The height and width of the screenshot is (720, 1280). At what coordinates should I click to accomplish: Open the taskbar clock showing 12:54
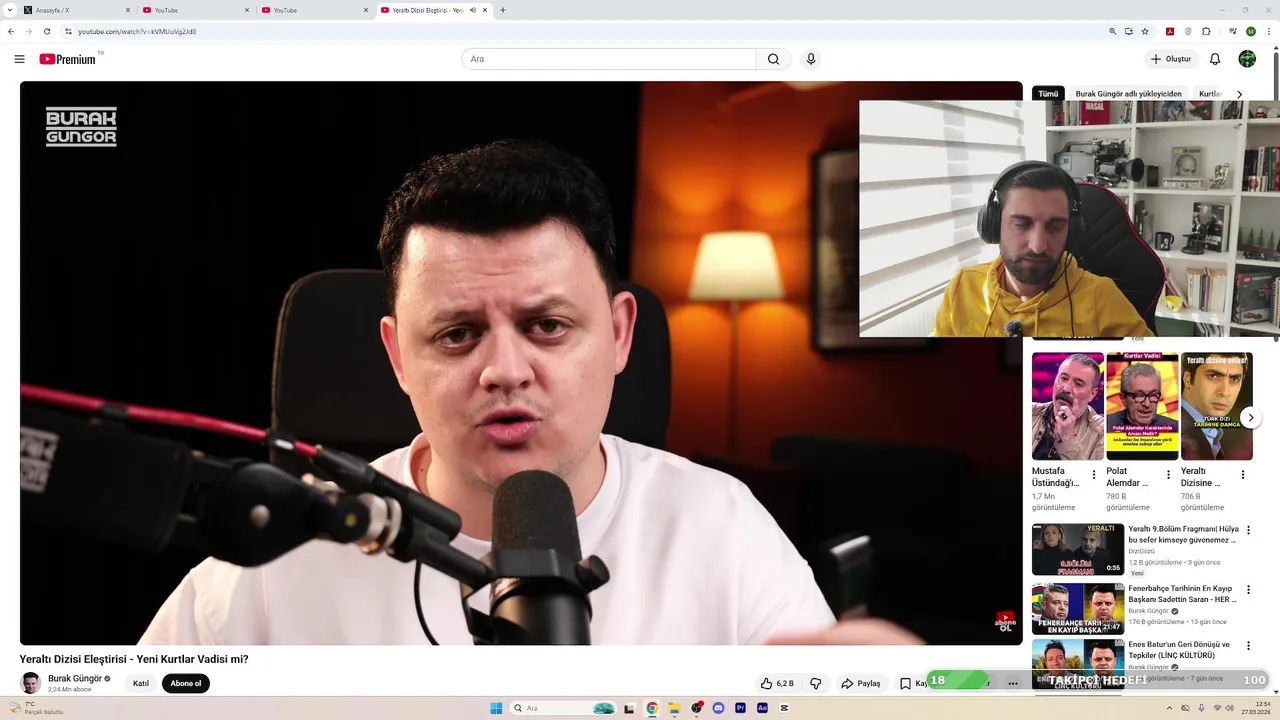[1256, 708]
